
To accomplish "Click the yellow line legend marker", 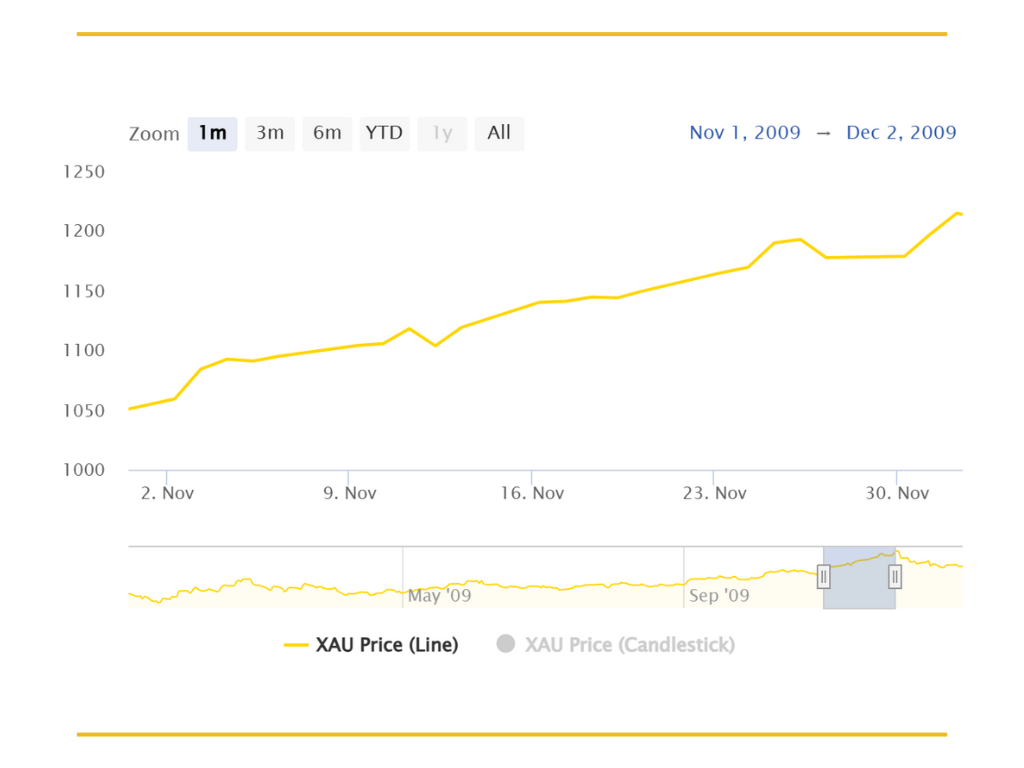I will [296, 645].
